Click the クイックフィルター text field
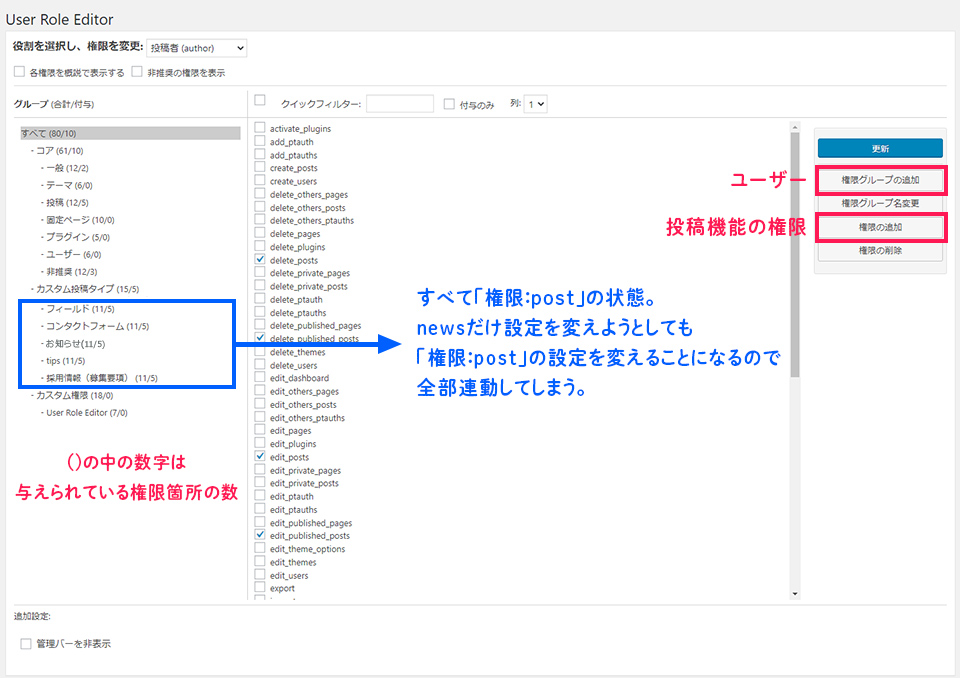The image size is (960, 678). coord(400,103)
